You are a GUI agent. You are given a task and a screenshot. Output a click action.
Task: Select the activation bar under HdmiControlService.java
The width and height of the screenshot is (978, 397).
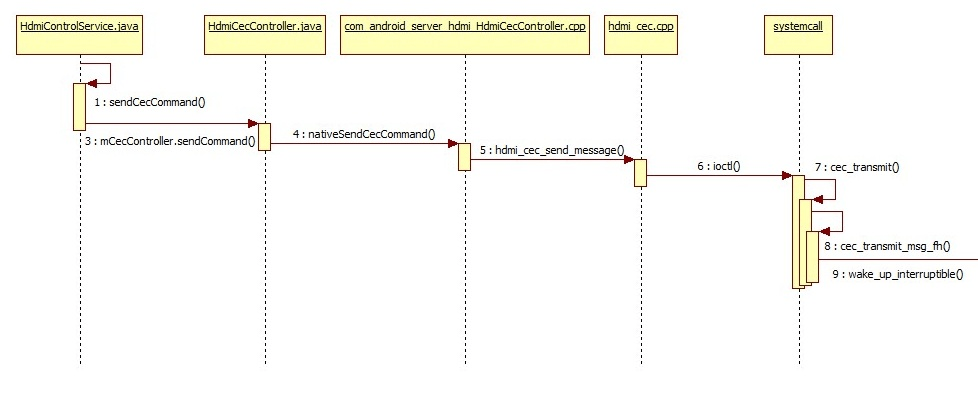(x=80, y=107)
